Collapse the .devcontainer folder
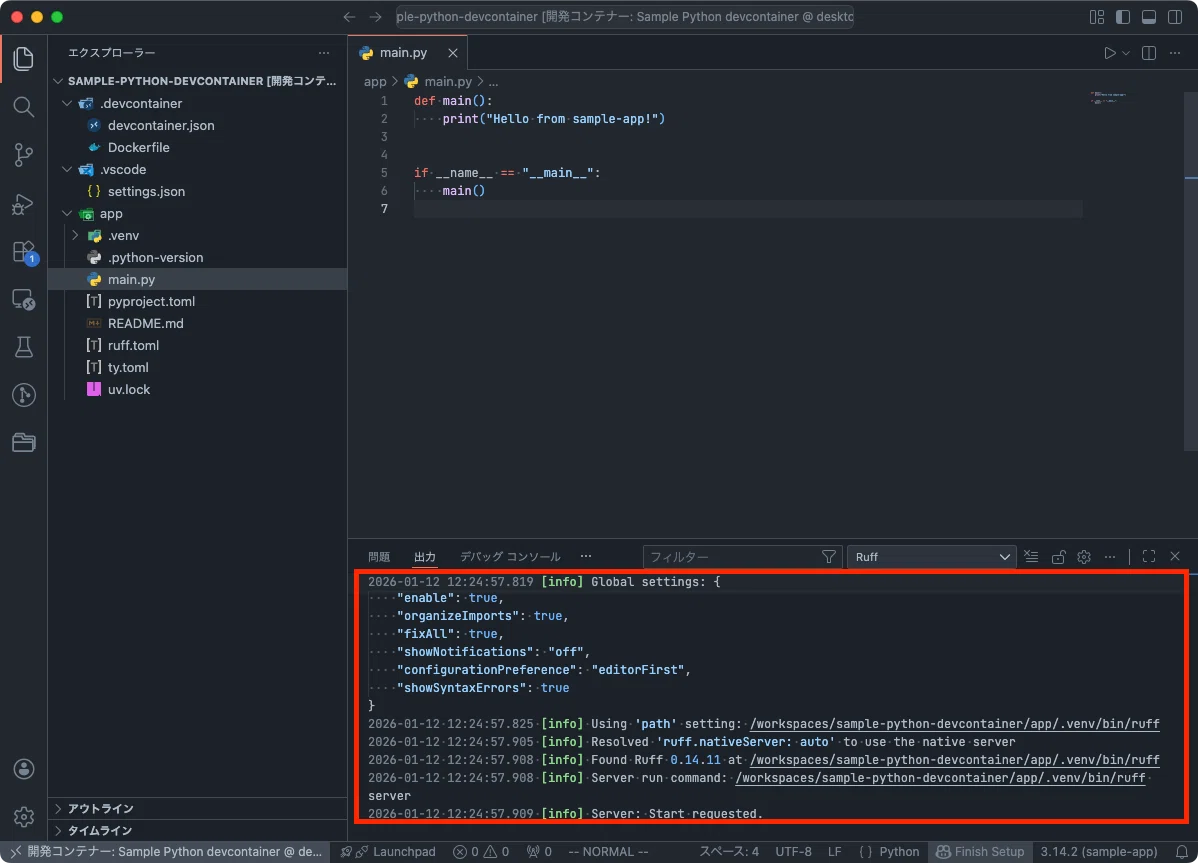The width and height of the screenshot is (1198, 863). [x=67, y=103]
